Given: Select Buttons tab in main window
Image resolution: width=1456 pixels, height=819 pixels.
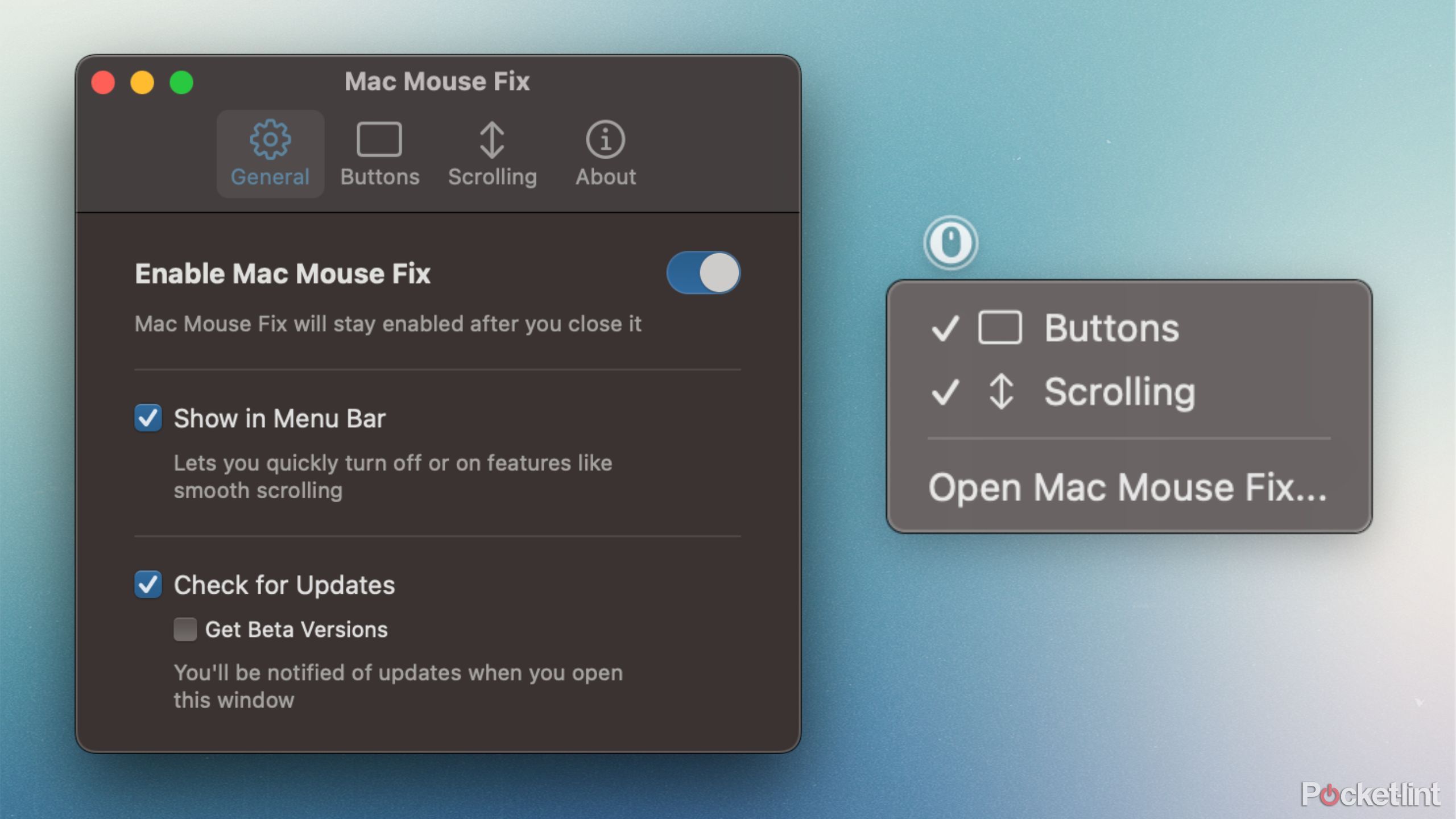Looking at the screenshot, I should pos(379,151).
